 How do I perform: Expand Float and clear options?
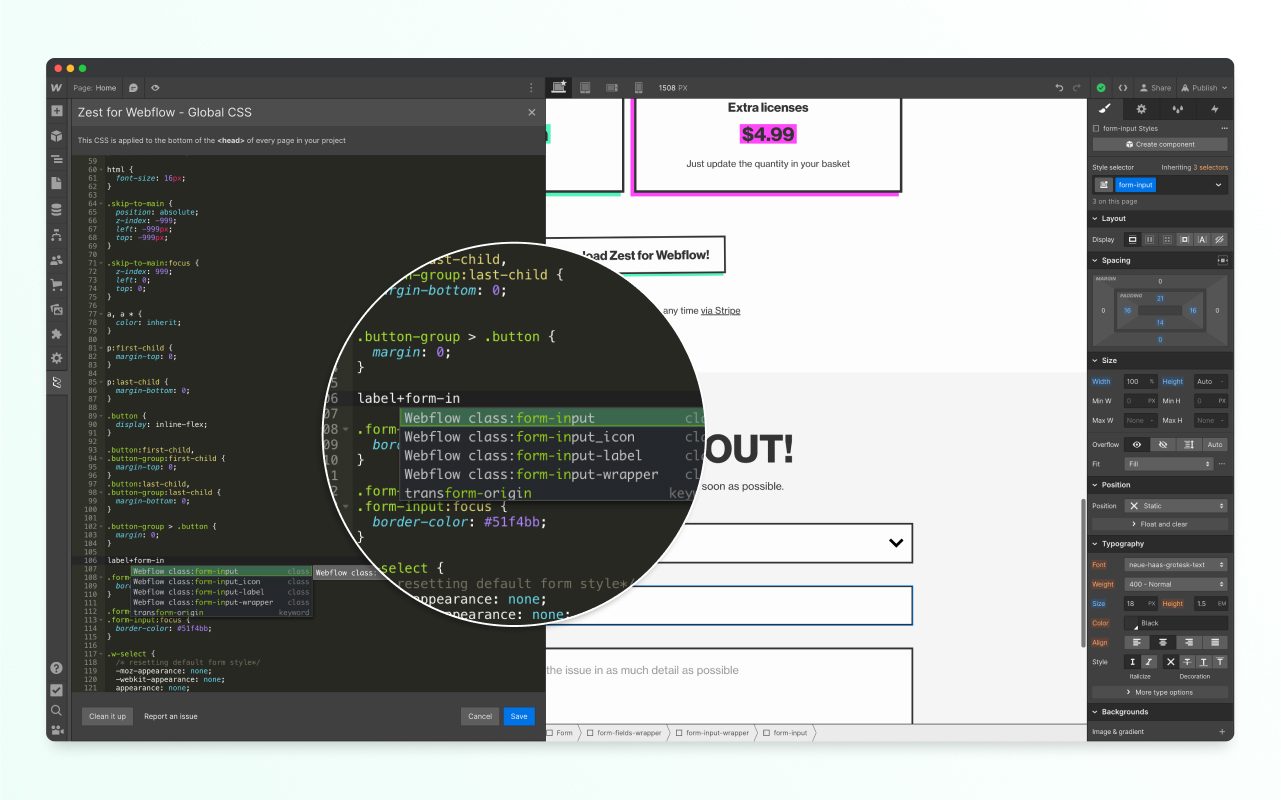pos(1160,524)
